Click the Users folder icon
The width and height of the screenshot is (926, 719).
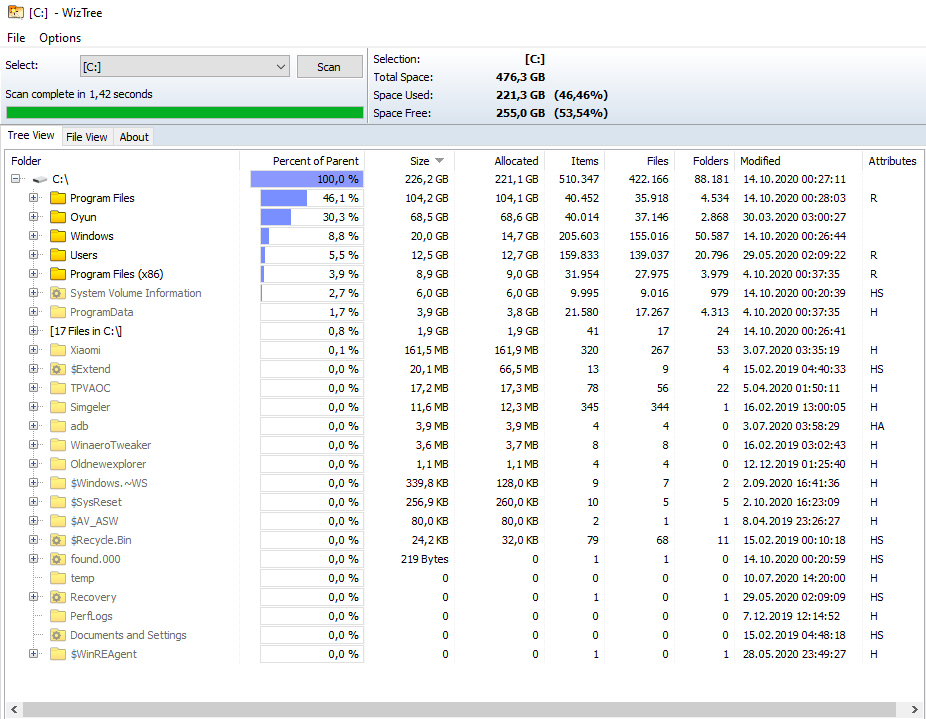click(x=57, y=255)
